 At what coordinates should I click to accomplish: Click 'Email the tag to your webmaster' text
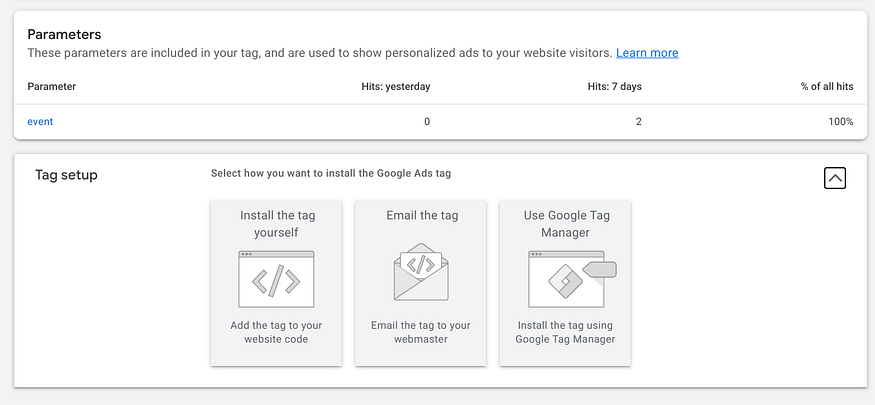[421, 332]
